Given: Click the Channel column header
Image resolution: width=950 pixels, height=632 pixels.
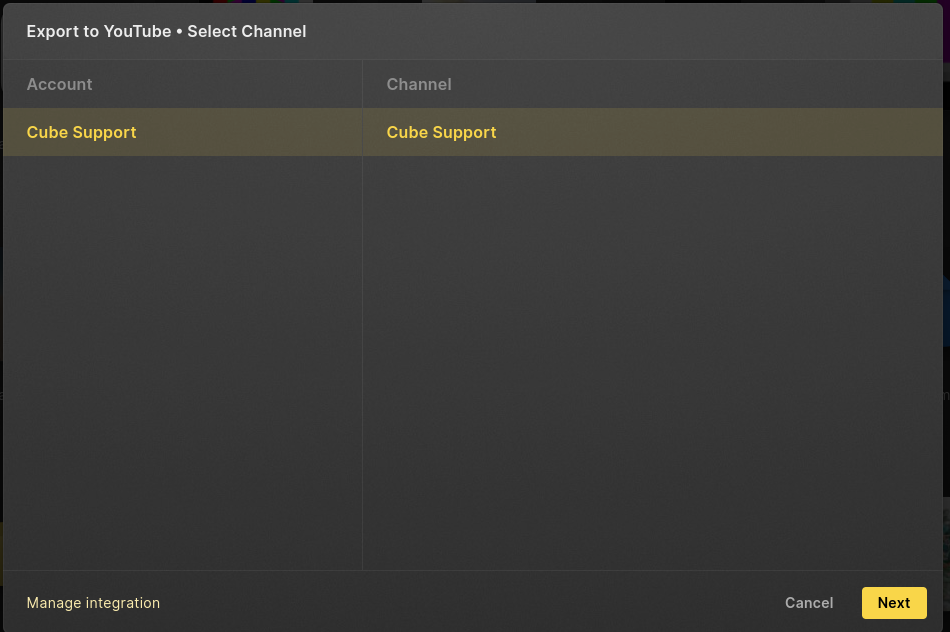Looking at the screenshot, I should [419, 84].
